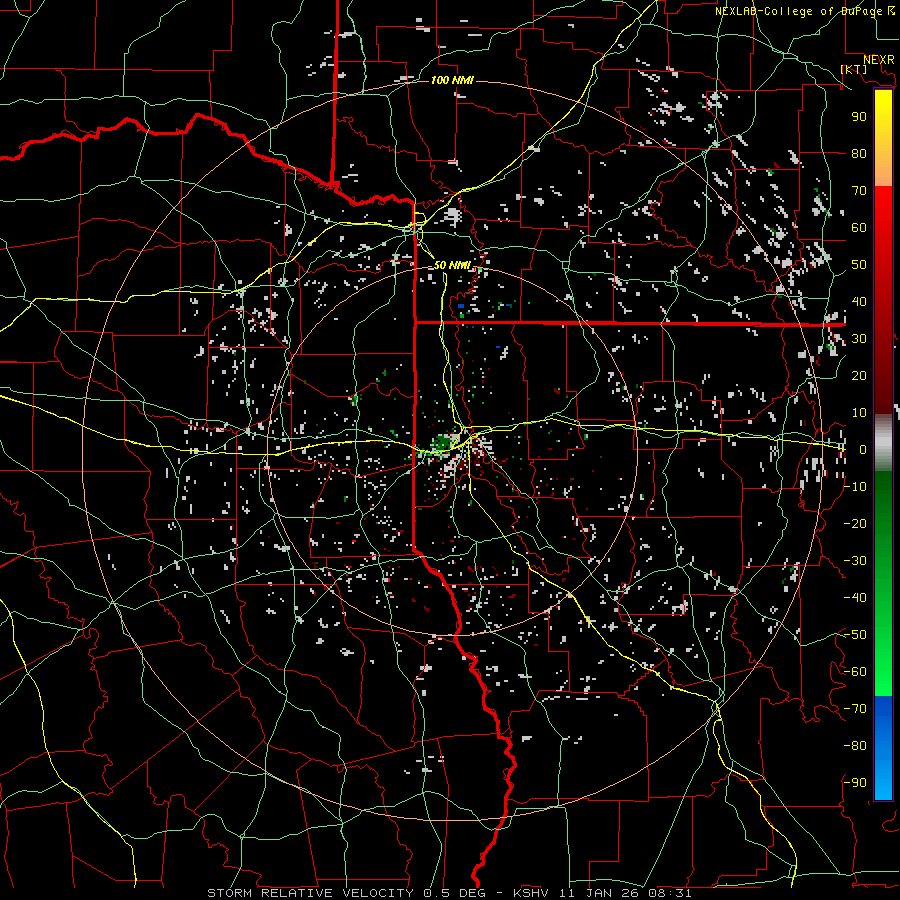This screenshot has width=900, height=900.
Task: Click the 11 JAN 26 date text
Action: 600,893
